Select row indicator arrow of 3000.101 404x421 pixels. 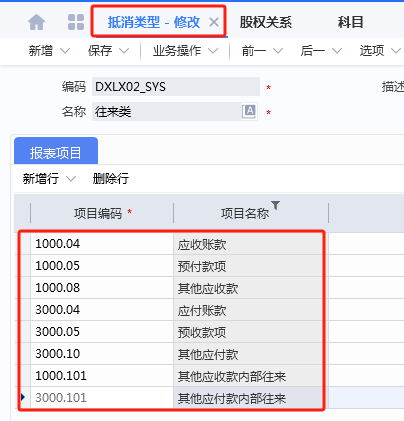coord(23,397)
